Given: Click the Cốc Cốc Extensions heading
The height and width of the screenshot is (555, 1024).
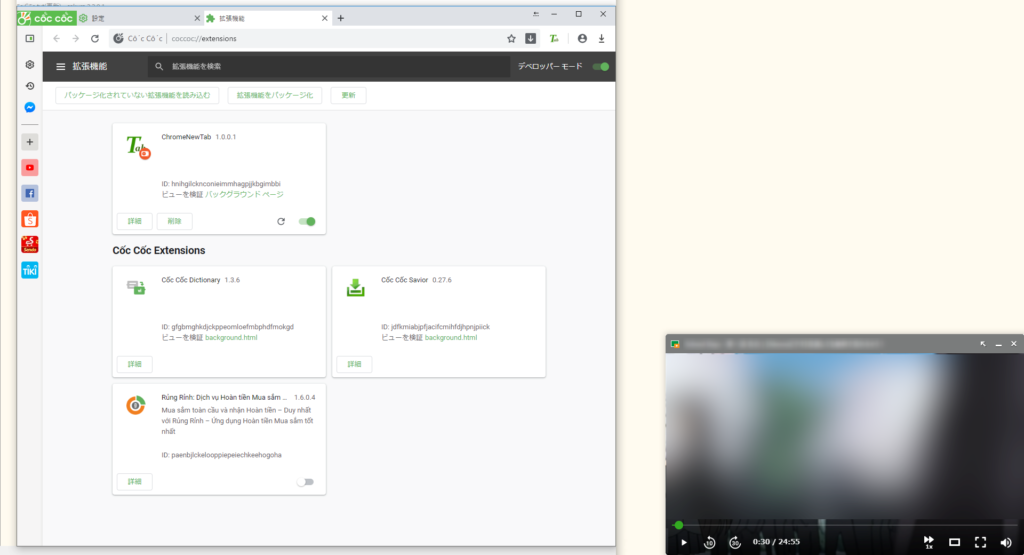Looking at the screenshot, I should (x=159, y=251).
